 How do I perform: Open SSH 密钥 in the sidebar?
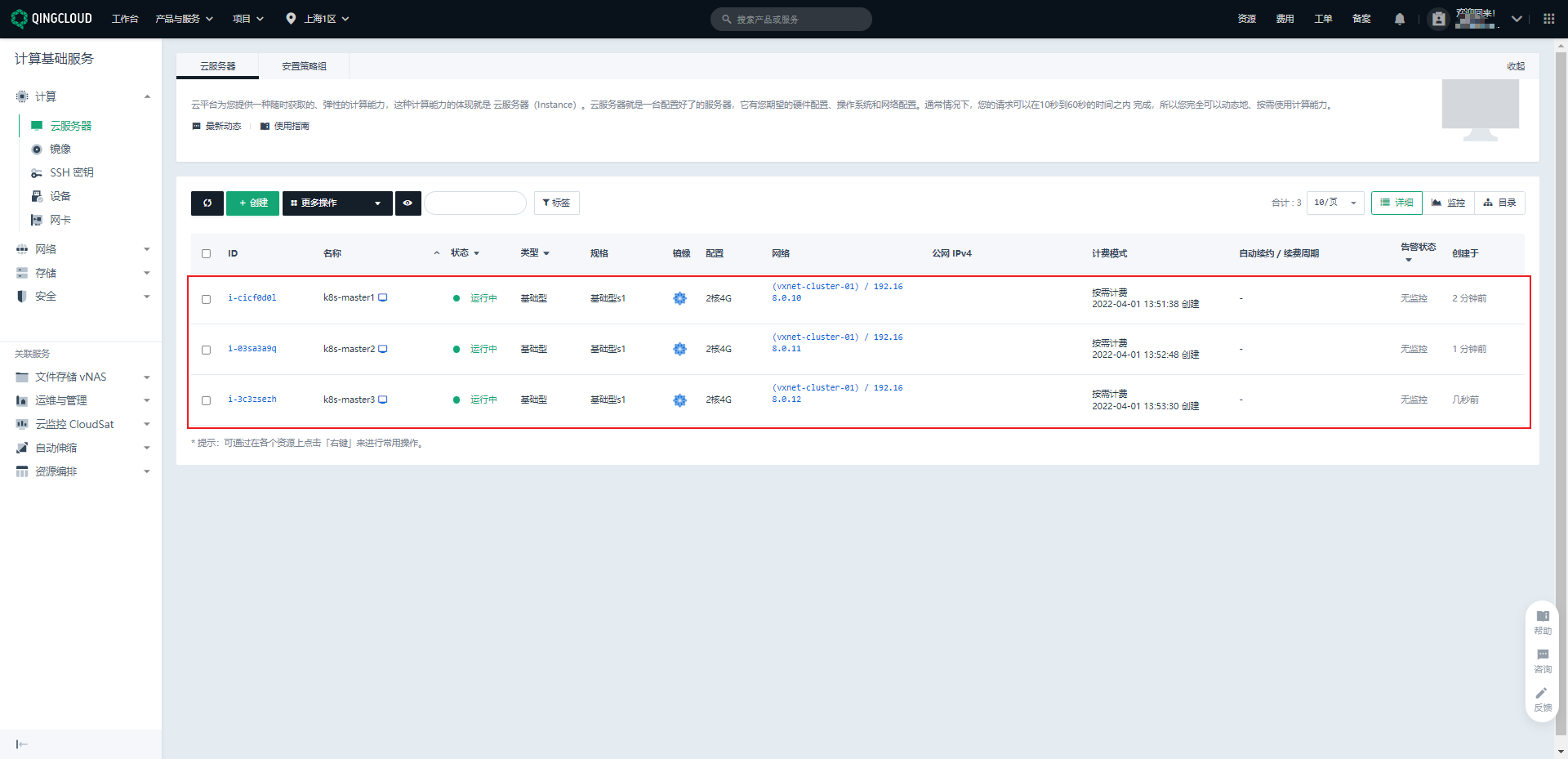[72, 173]
